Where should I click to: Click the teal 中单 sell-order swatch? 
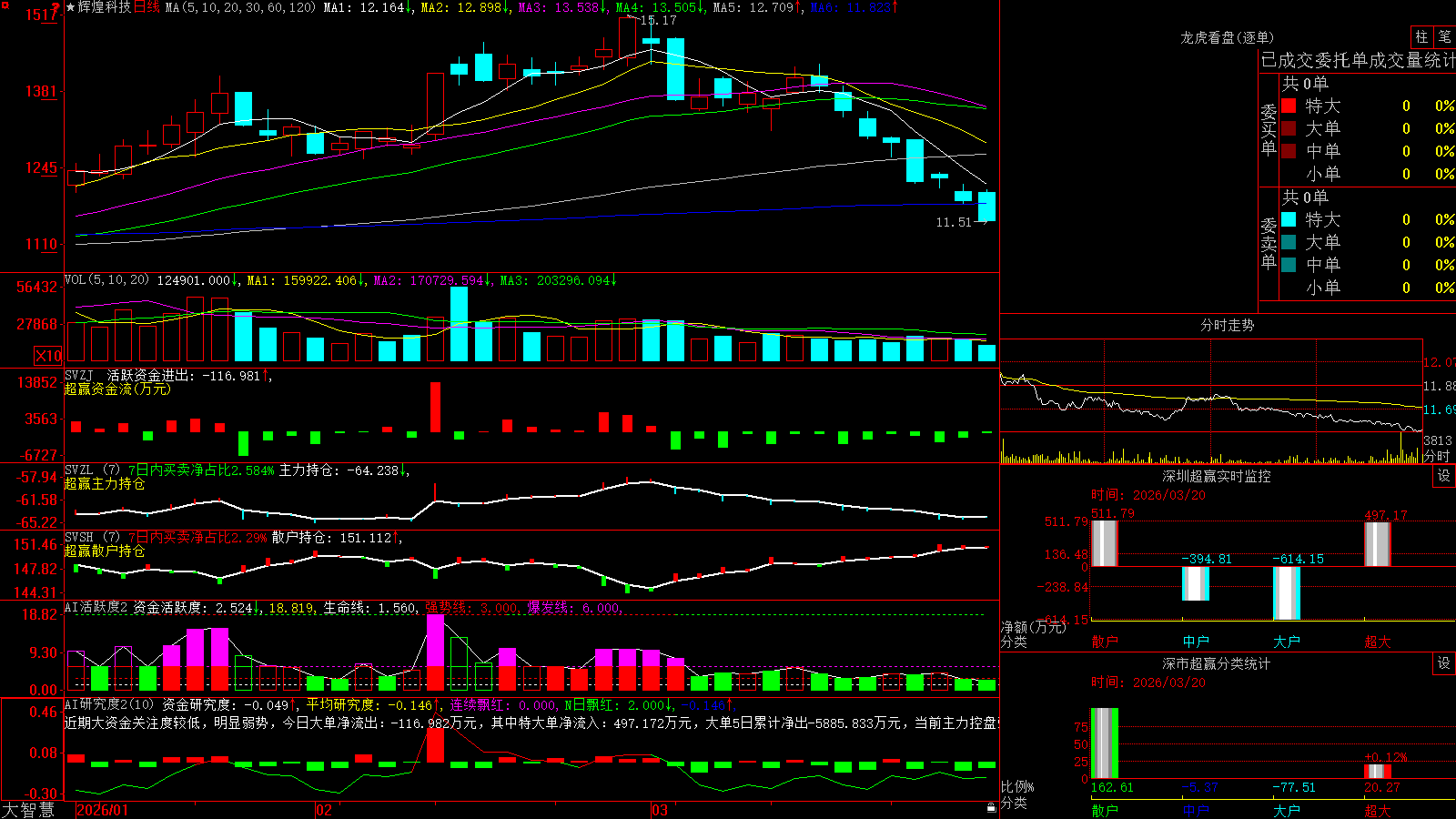tap(1289, 265)
